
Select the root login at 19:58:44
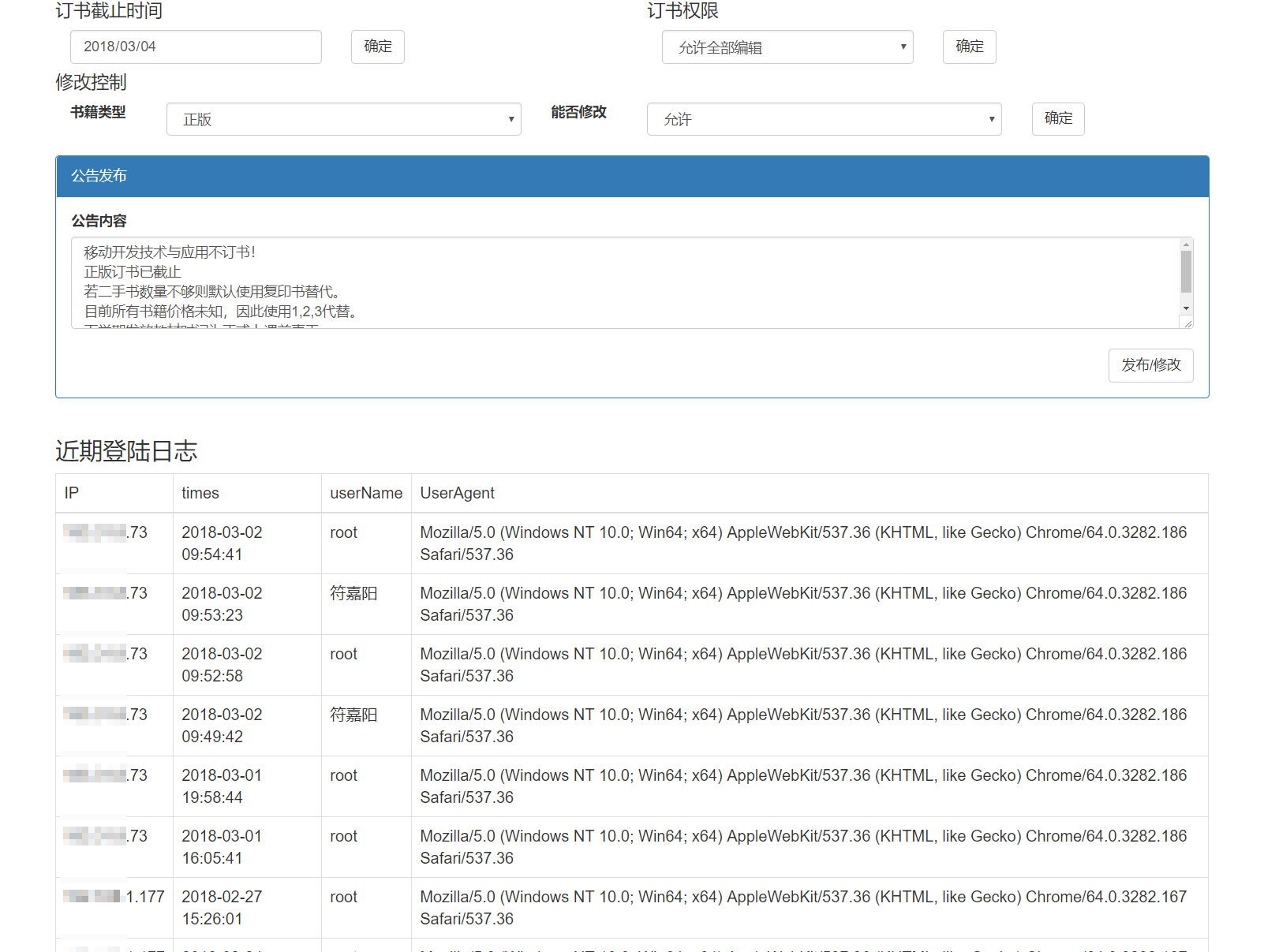(343, 776)
